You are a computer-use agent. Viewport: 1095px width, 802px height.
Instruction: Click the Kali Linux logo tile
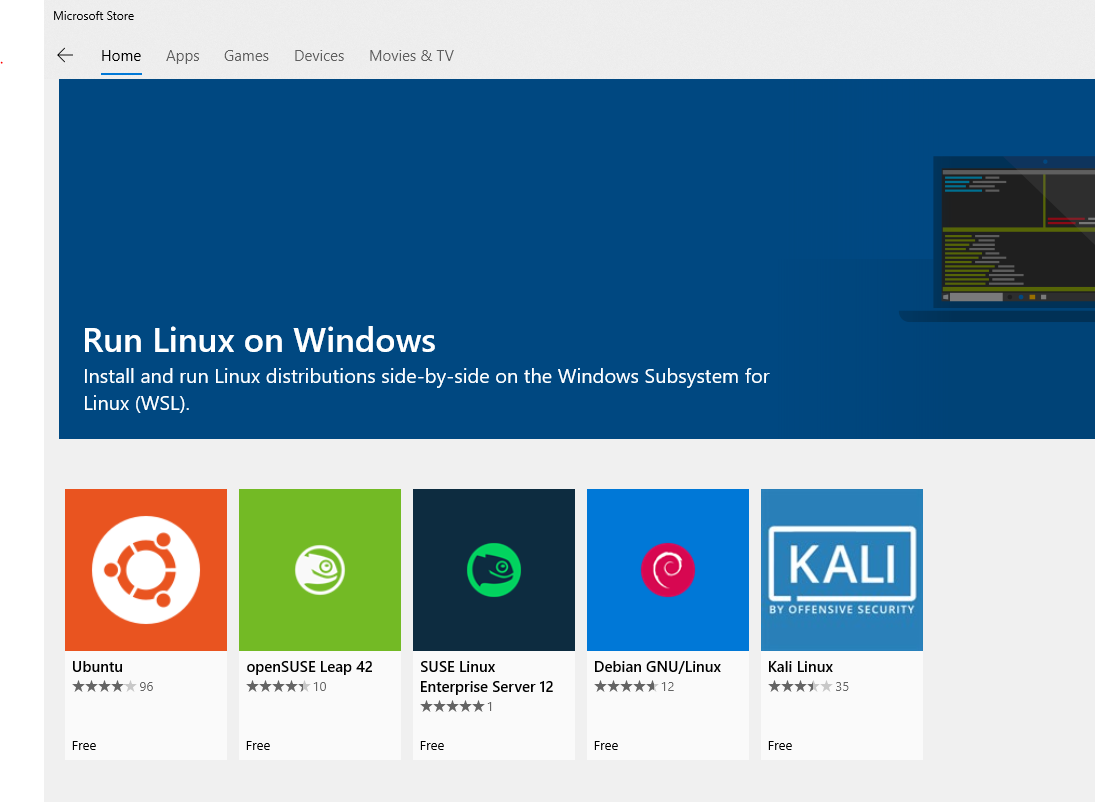(x=842, y=570)
